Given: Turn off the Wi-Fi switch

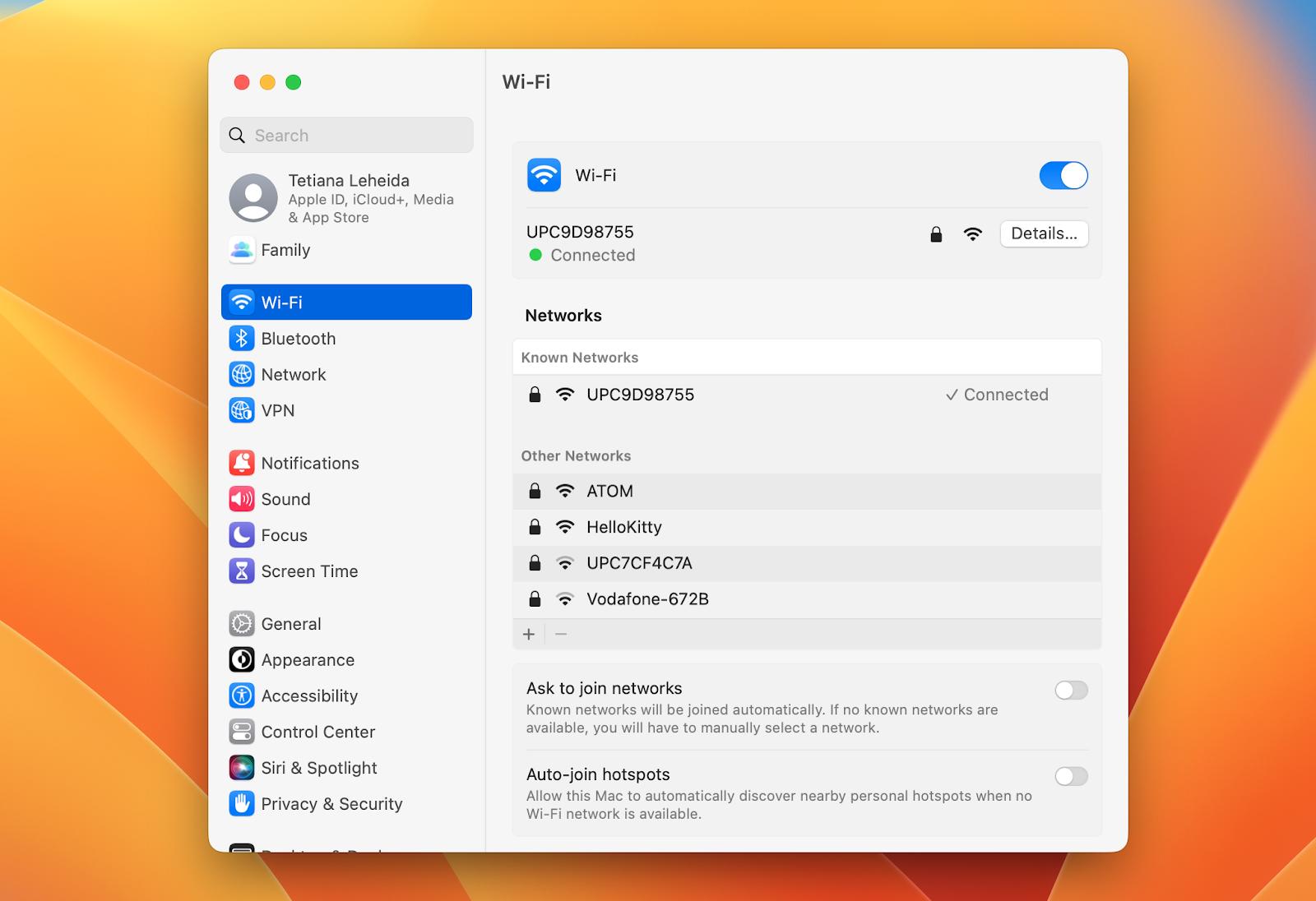Looking at the screenshot, I should (1063, 176).
